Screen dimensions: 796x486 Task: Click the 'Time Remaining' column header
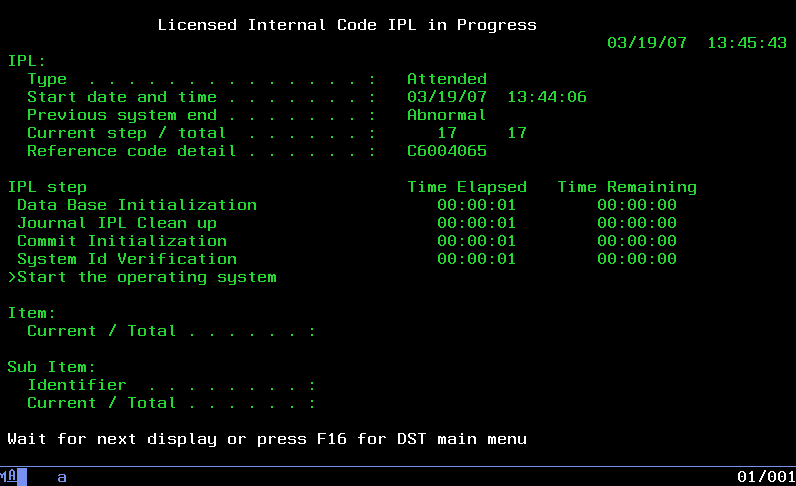(626, 187)
